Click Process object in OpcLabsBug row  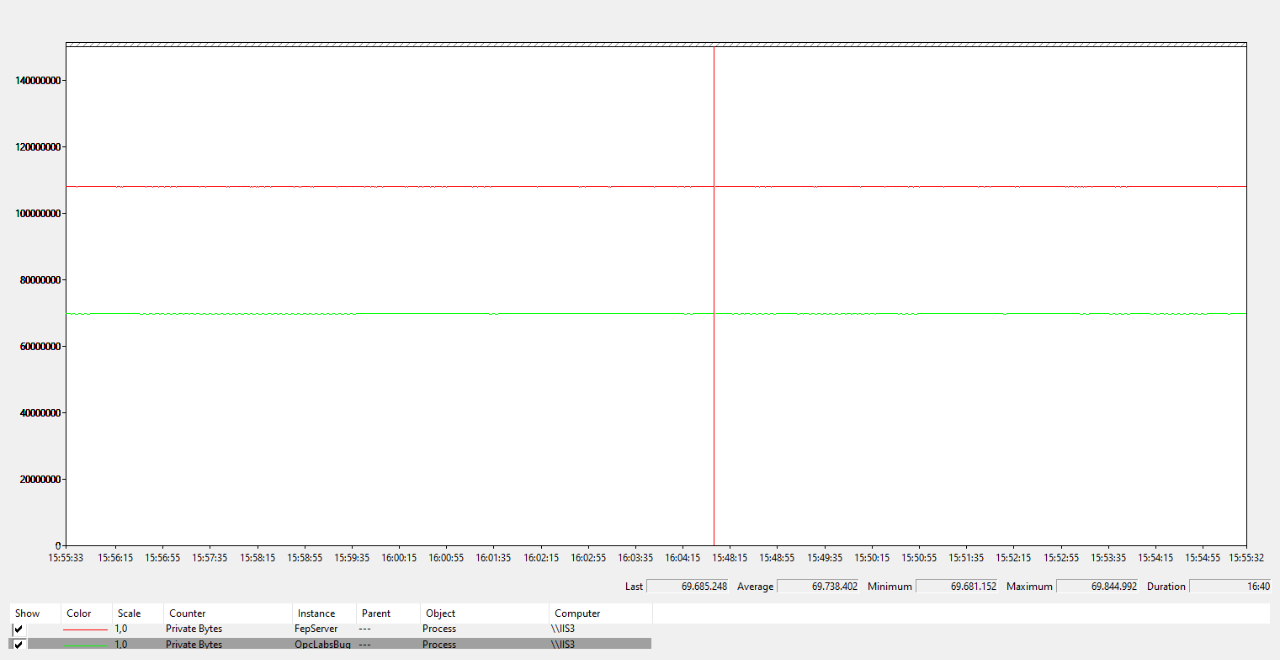tap(439, 645)
